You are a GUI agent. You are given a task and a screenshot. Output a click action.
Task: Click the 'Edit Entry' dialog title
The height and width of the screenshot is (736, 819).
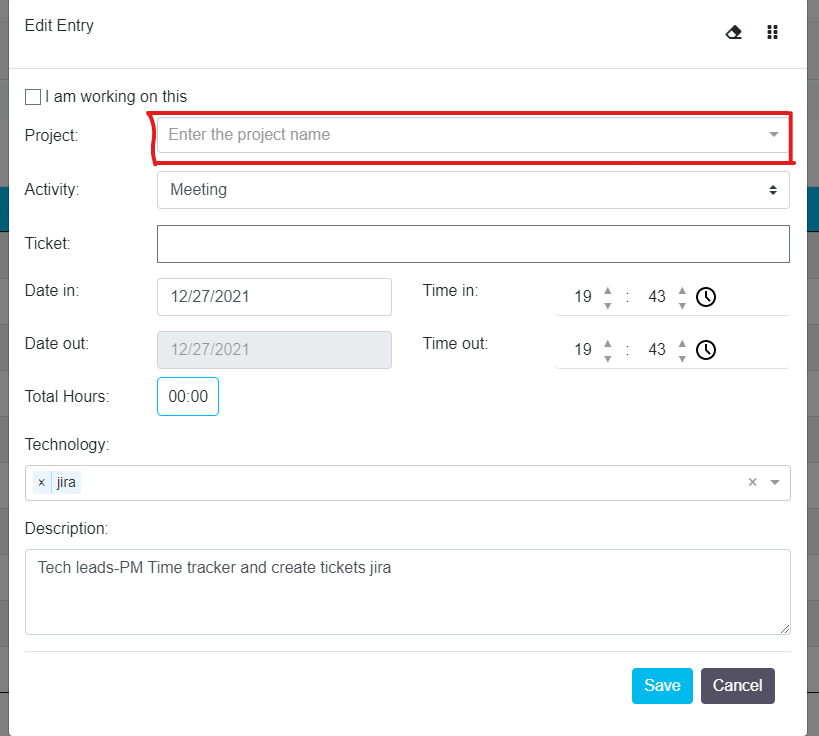tap(59, 26)
